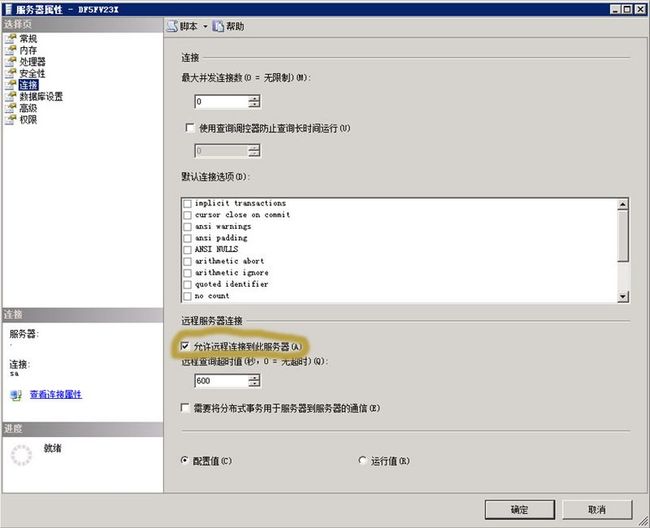
Task: Select the 处理器 page
Action: [32, 62]
